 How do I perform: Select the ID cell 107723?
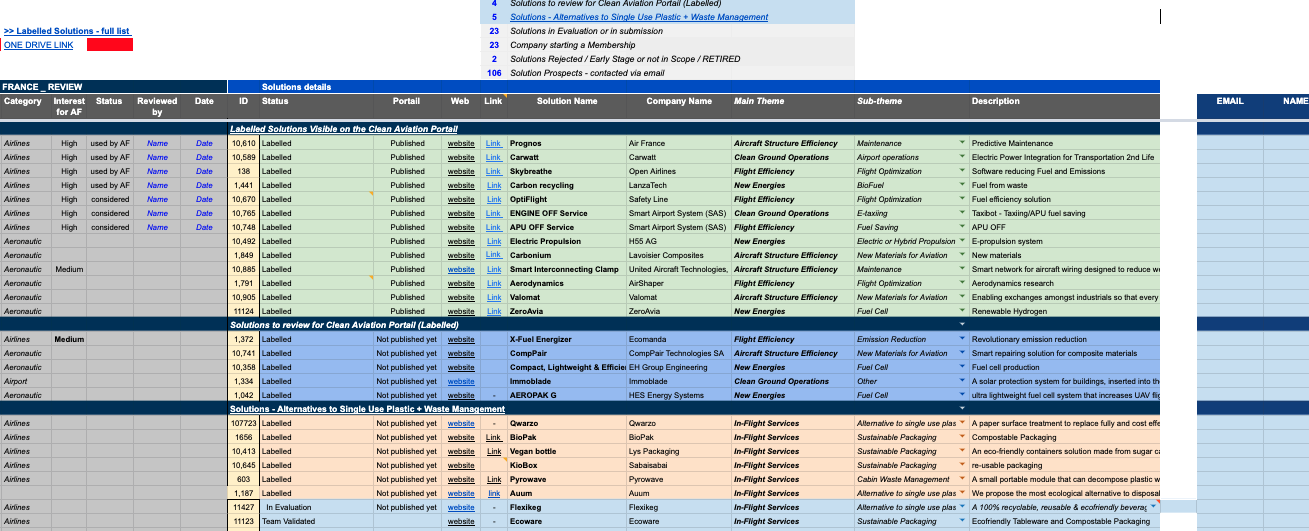click(x=244, y=423)
